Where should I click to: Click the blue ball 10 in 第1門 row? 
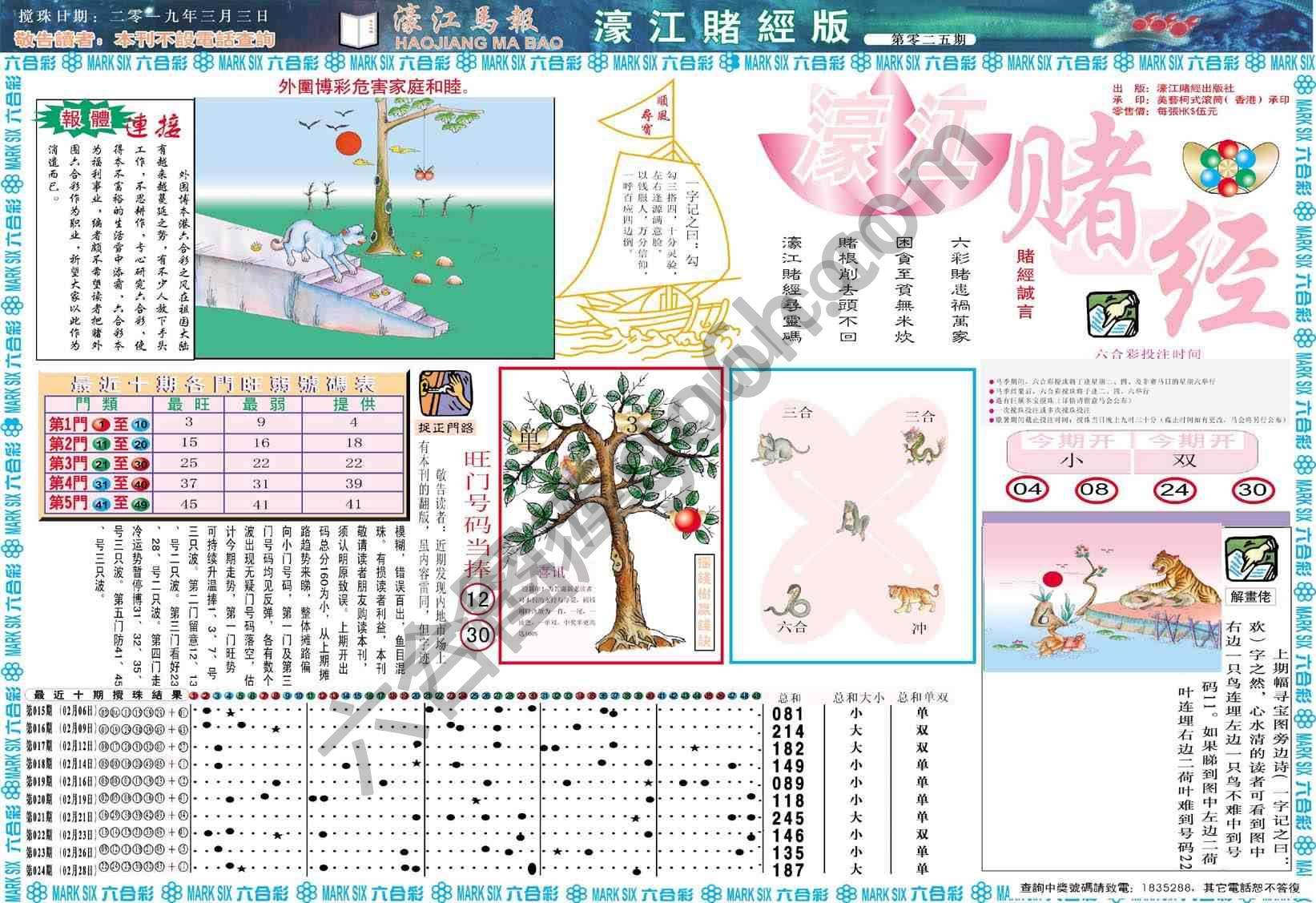point(140,425)
